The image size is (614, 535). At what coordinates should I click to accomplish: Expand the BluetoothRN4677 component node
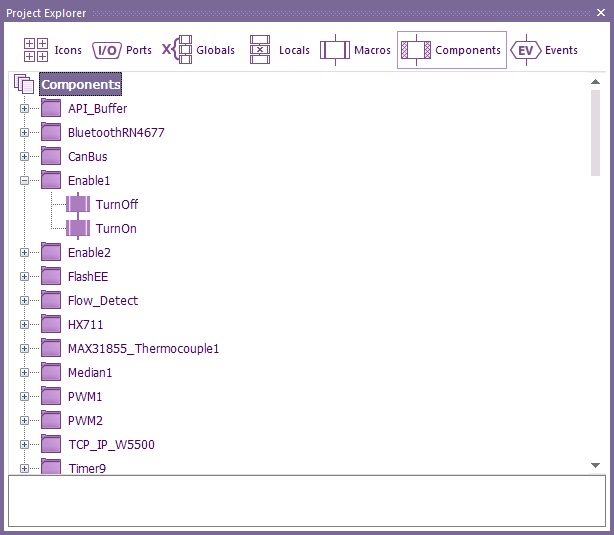coord(25,133)
